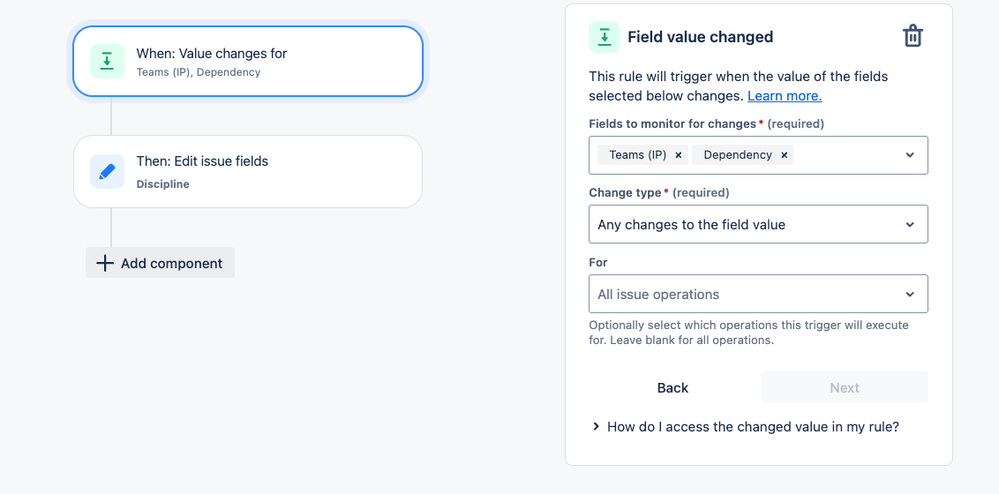Open the Fields to monitor dropdown
This screenshot has width=999, height=494.
click(909, 155)
